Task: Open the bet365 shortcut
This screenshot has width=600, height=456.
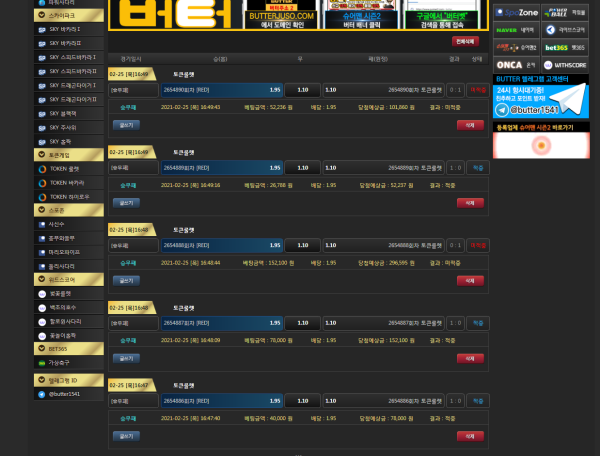Action: (x=565, y=47)
